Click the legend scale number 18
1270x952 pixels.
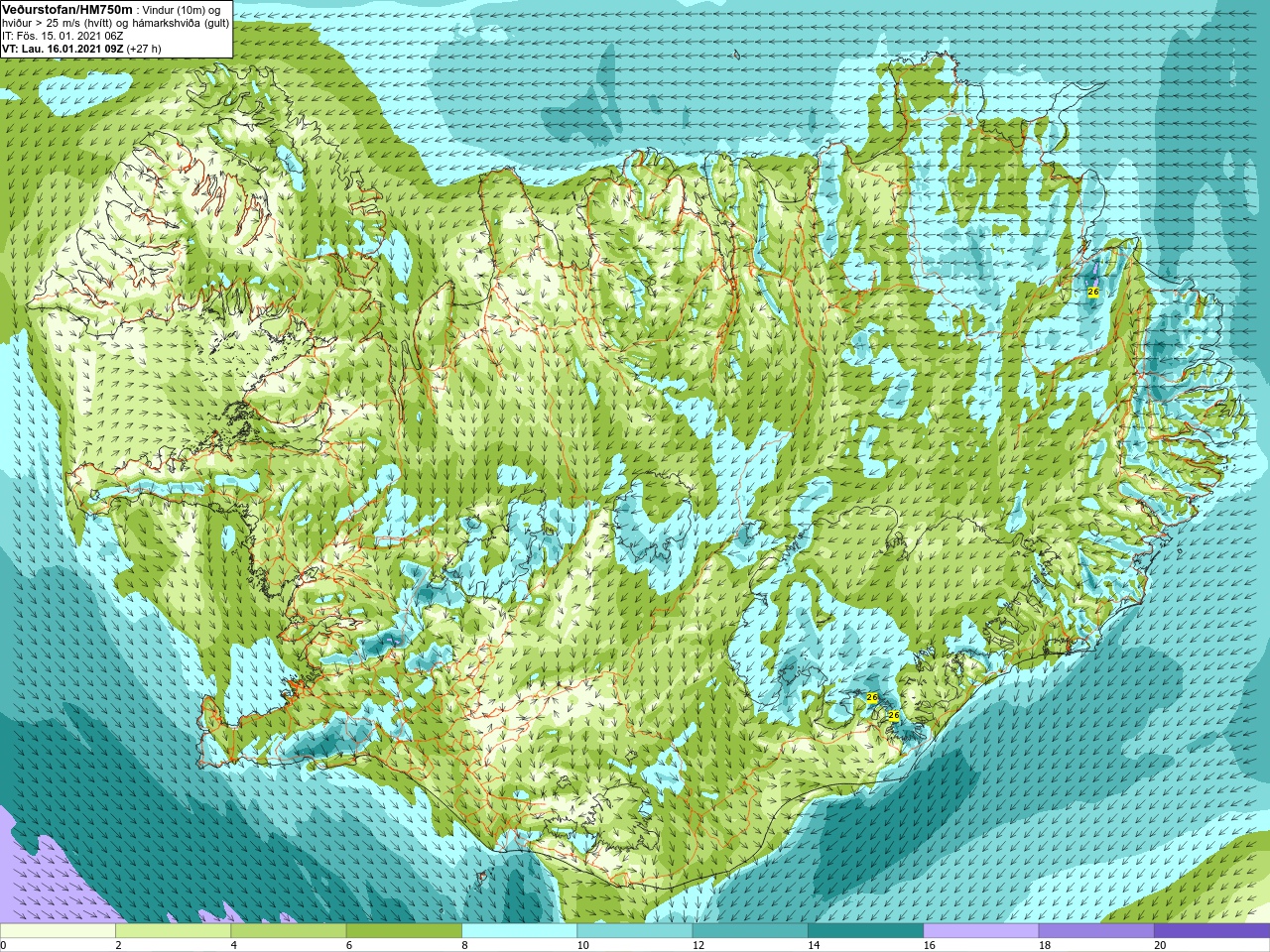click(1044, 945)
